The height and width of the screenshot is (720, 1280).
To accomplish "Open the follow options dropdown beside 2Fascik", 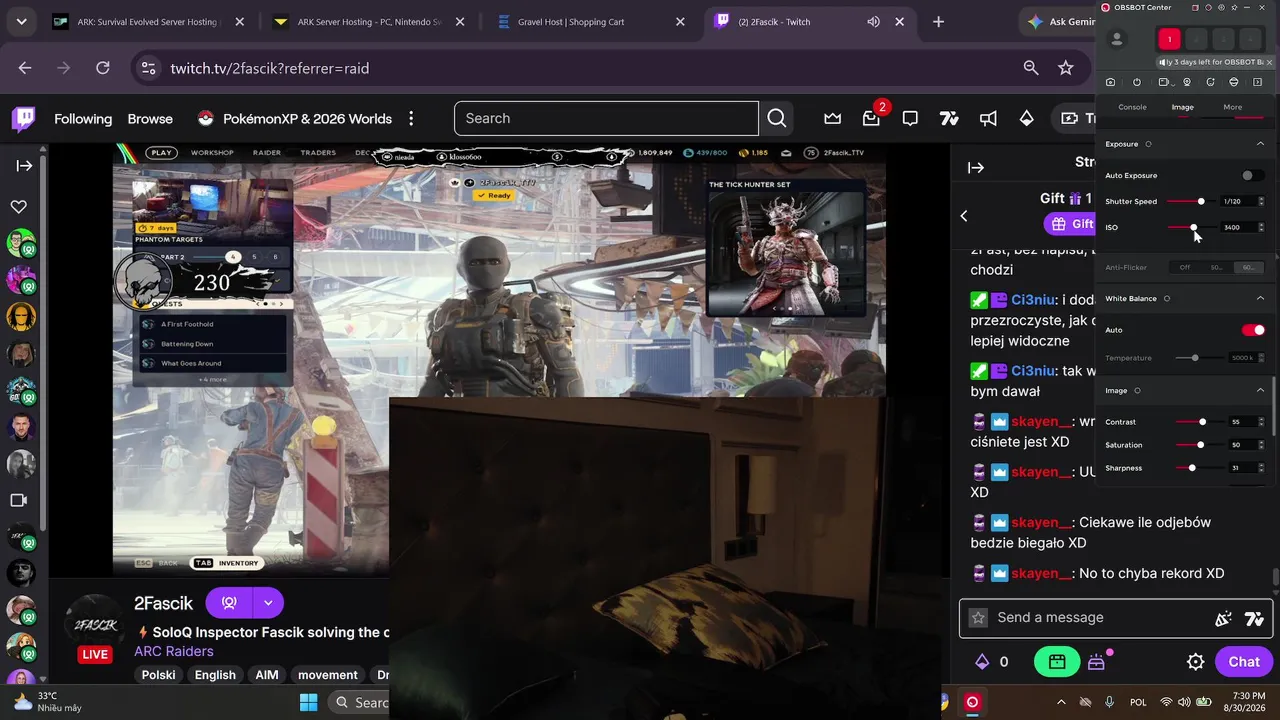I will point(268,603).
